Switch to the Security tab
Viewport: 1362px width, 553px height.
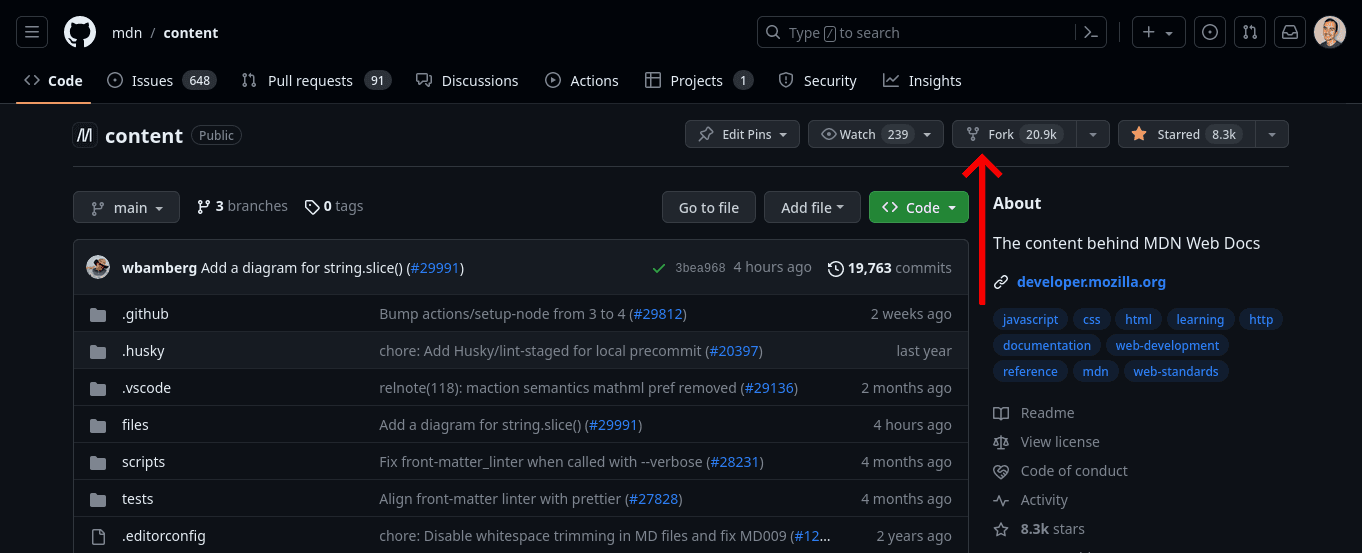(818, 80)
